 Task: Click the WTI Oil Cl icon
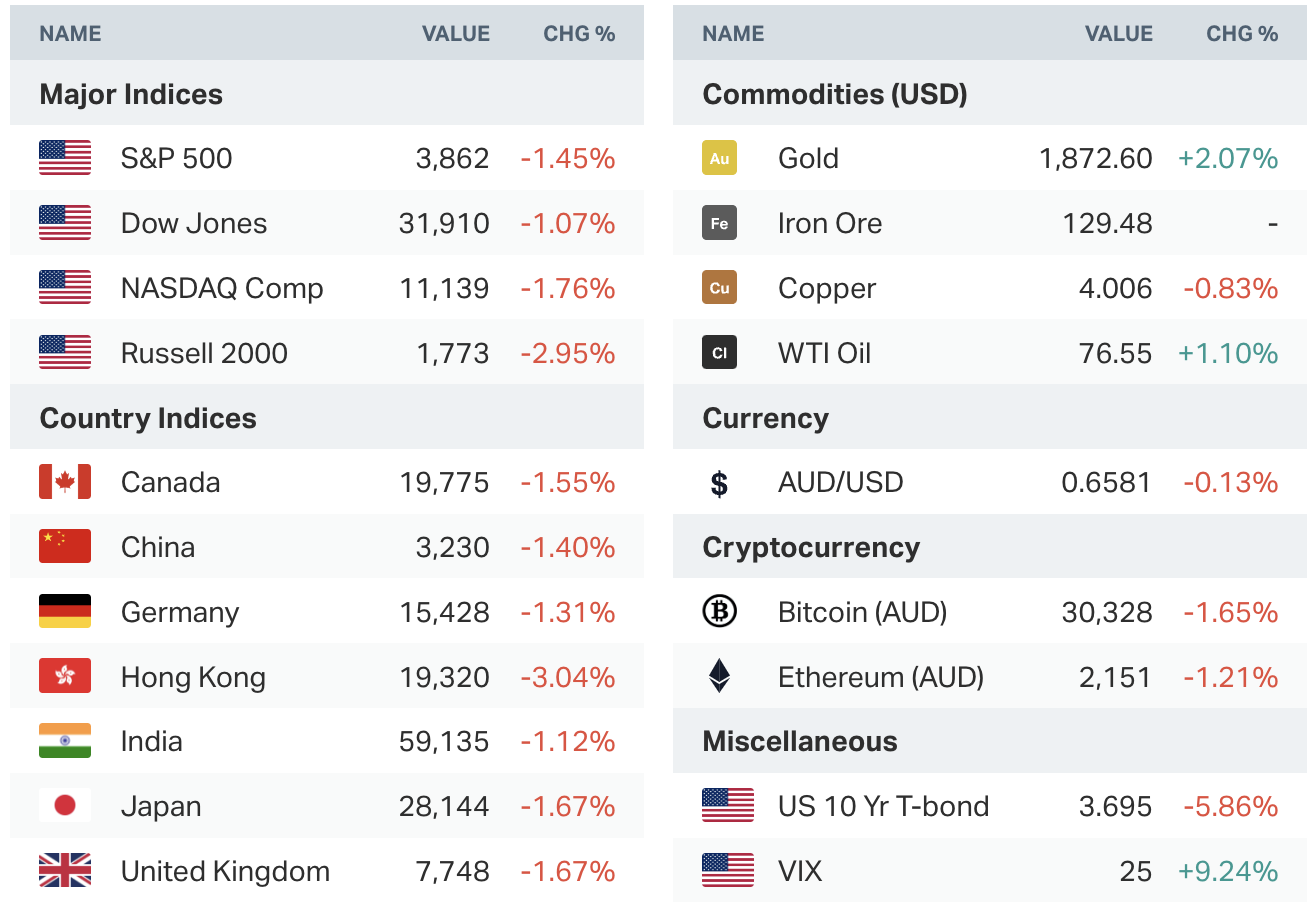click(x=719, y=353)
